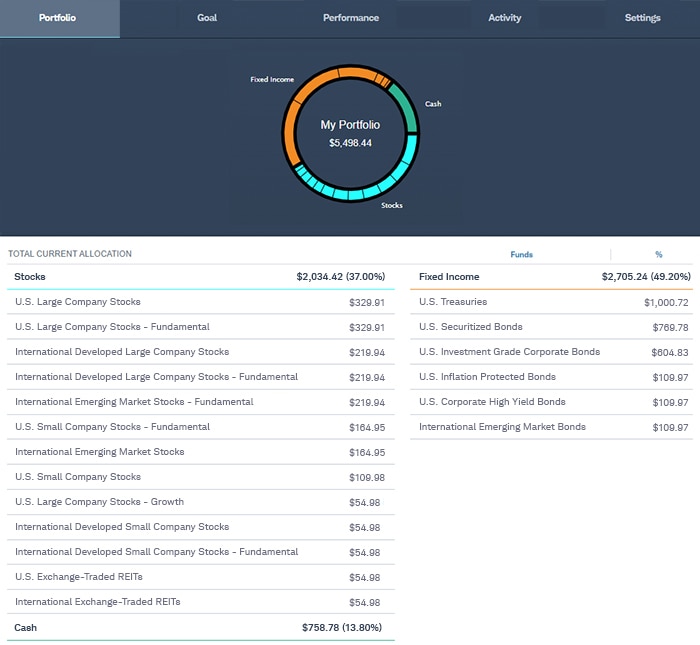Click International Developed Large Company Stocks row
The image size is (700, 645).
[200, 352]
